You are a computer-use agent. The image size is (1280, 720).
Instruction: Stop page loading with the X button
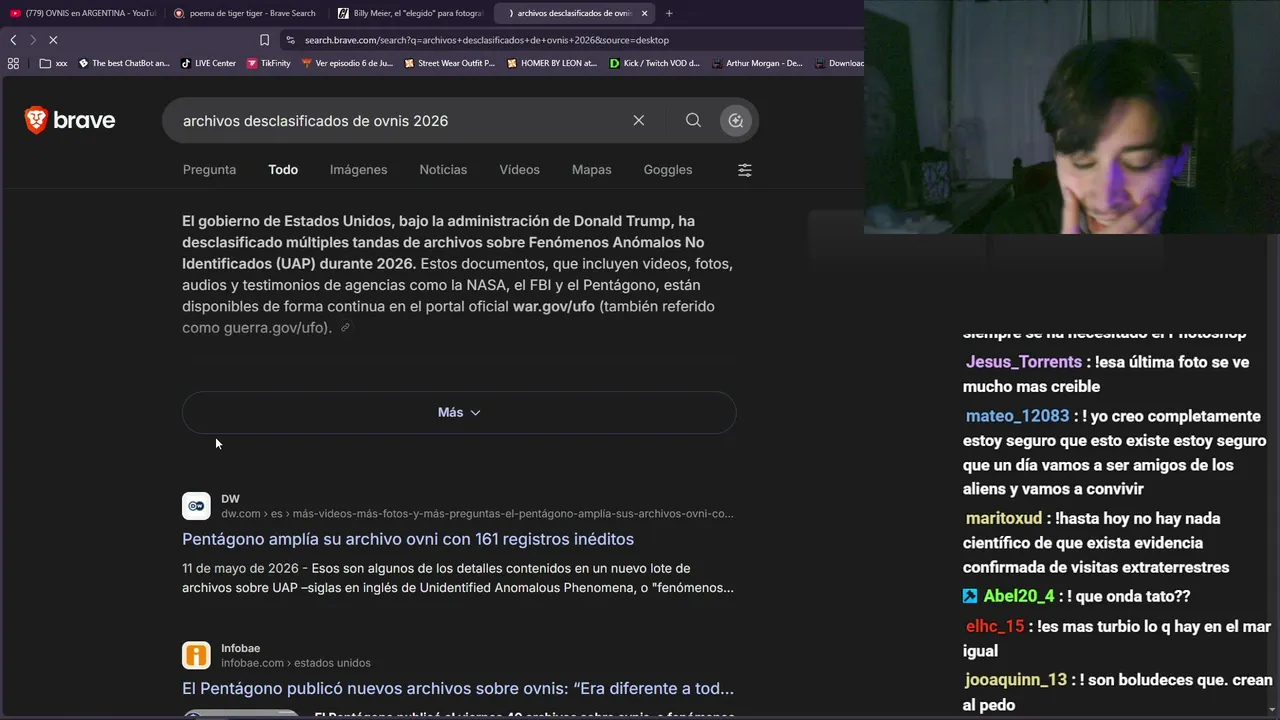[53, 40]
